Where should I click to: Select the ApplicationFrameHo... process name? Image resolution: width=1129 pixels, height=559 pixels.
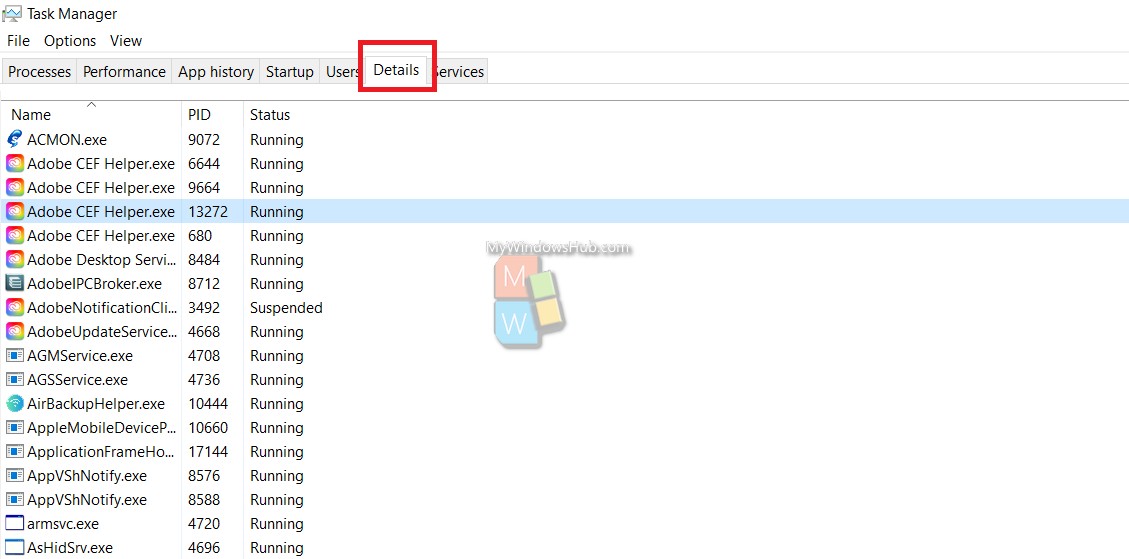(102, 452)
